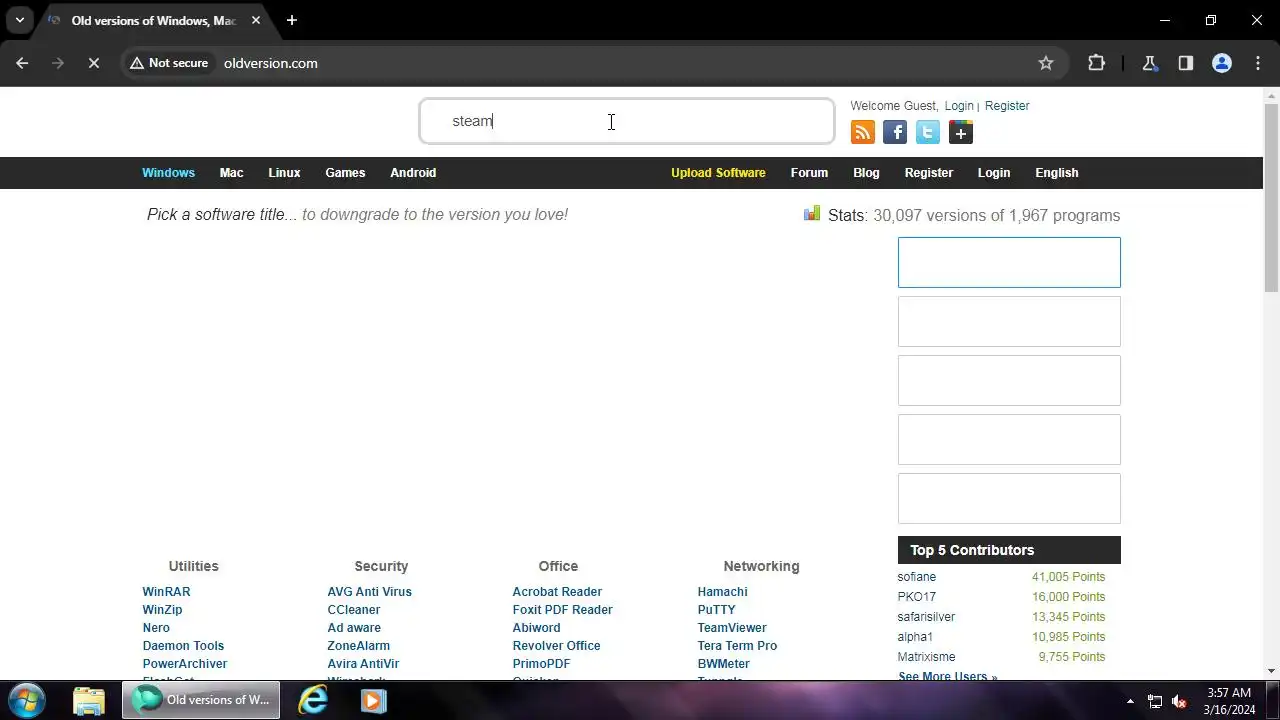Open the TeamViewer link
Viewport: 1280px width, 720px height.
click(x=732, y=628)
